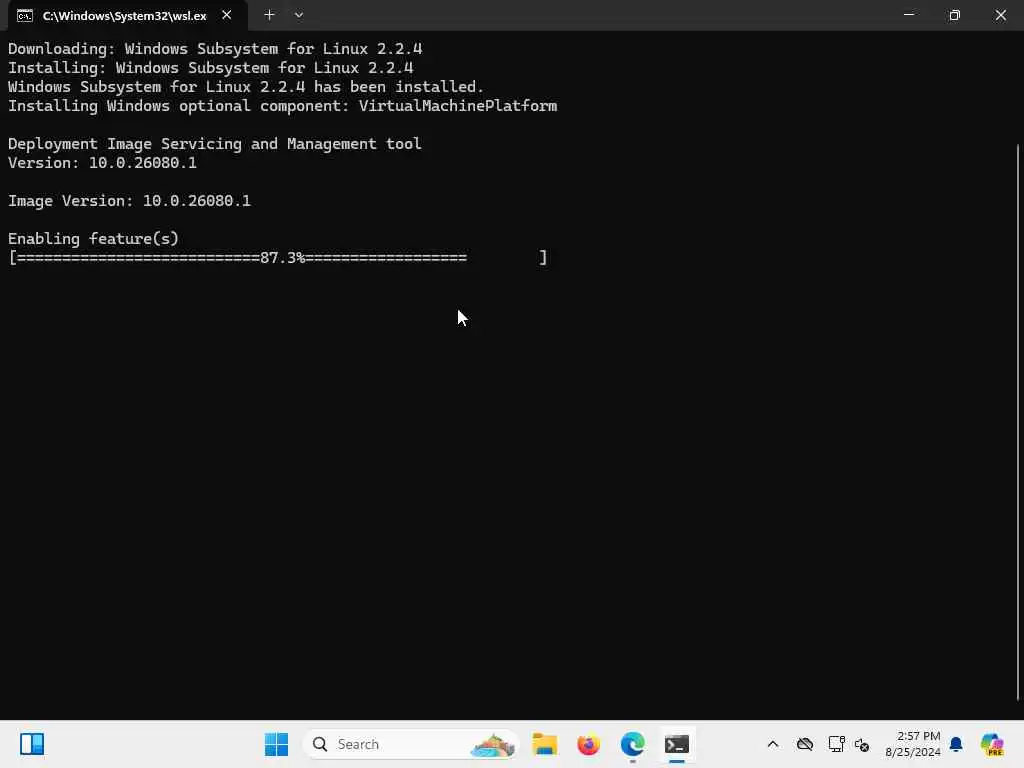
Task: Click the "has been installed." line
Action: click(246, 87)
